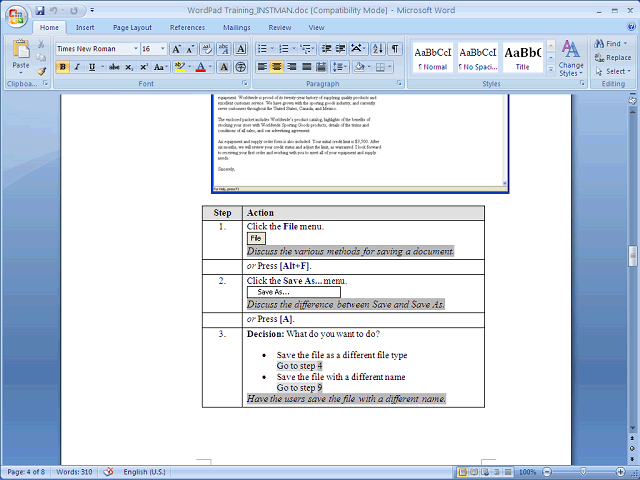The width and height of the screenshot is (640, 480).
Task: Sort text with A-Z icon
Action: tap(378, 49)
